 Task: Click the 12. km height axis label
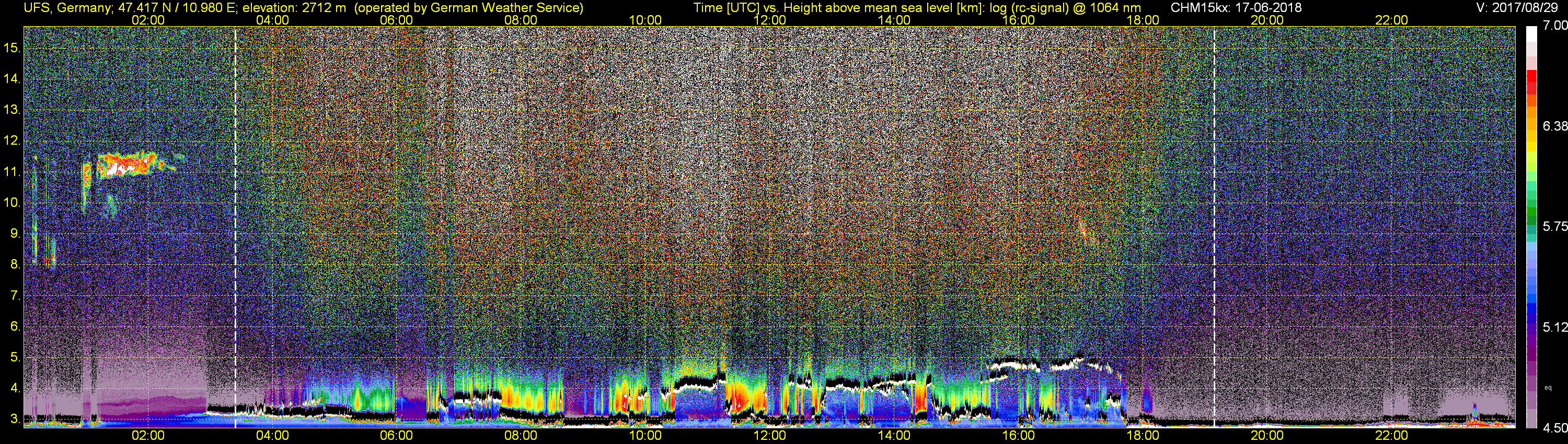12,141
